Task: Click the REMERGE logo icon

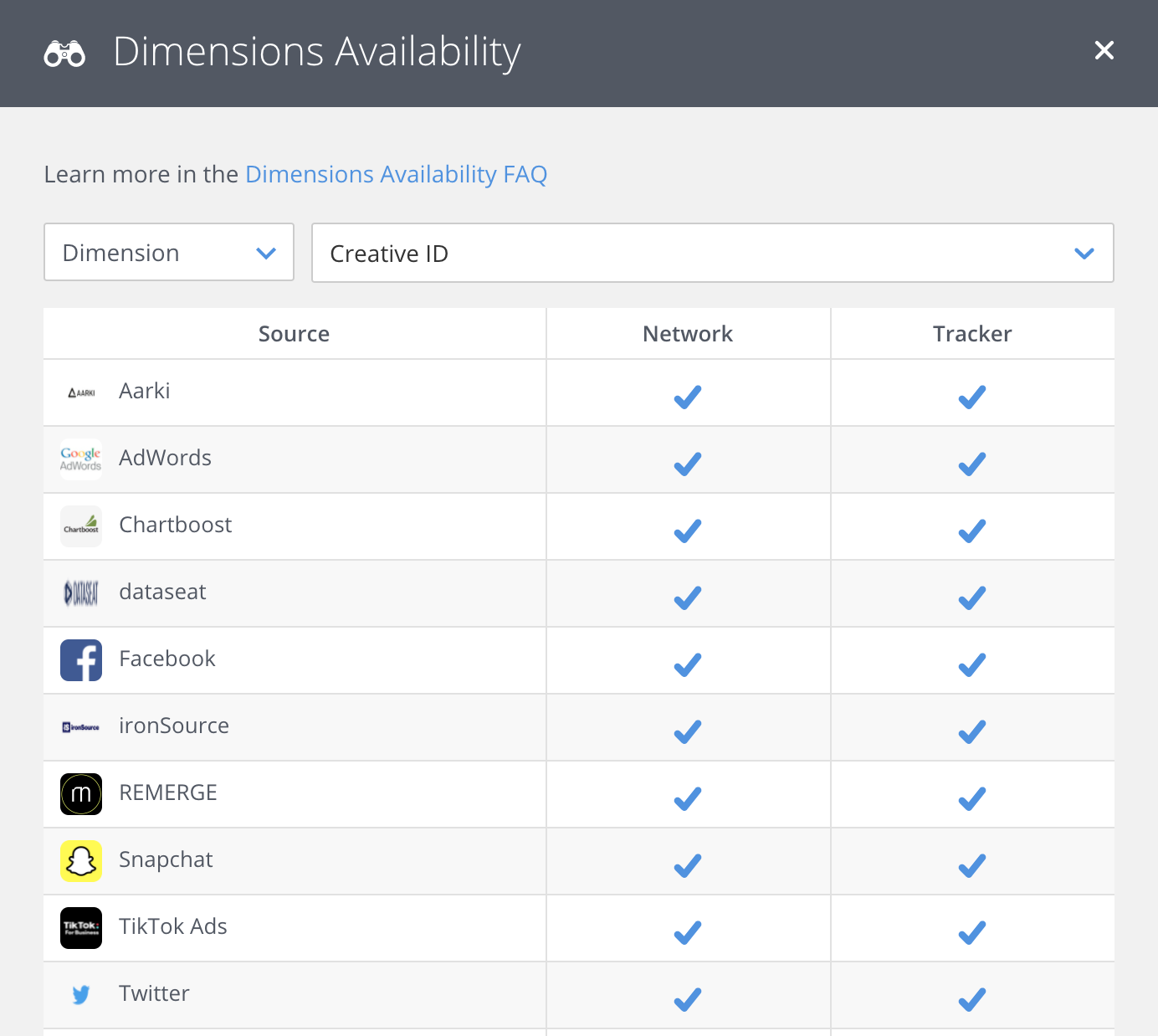Action: coord(81,794)
